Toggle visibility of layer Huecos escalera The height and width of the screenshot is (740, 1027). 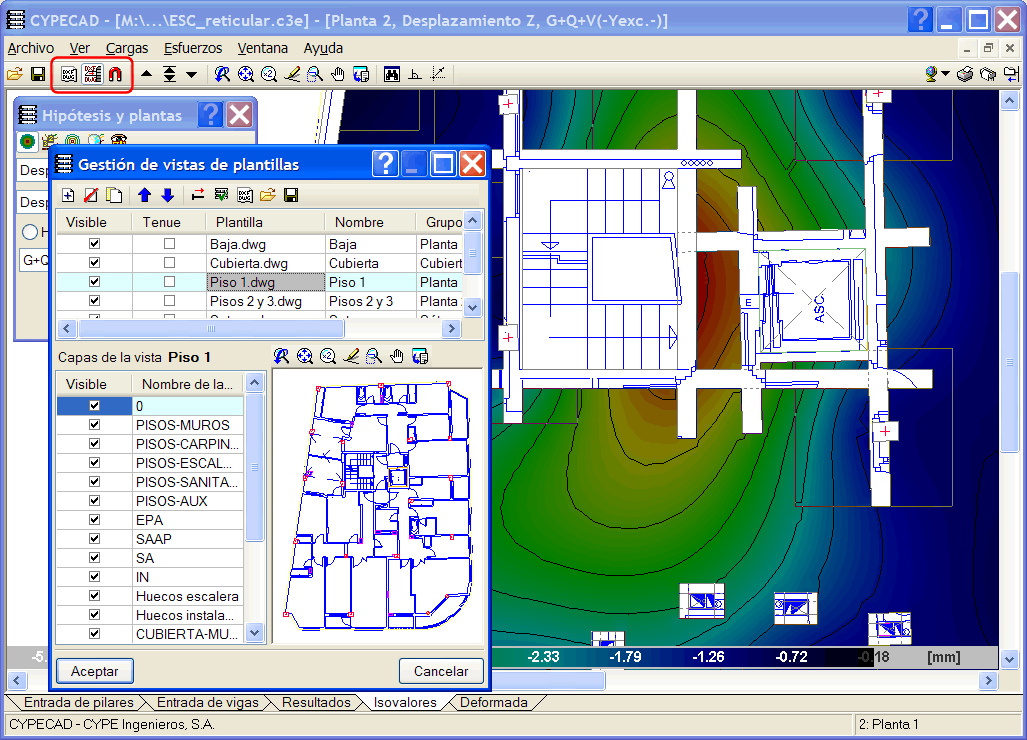(x=94, y=595)
